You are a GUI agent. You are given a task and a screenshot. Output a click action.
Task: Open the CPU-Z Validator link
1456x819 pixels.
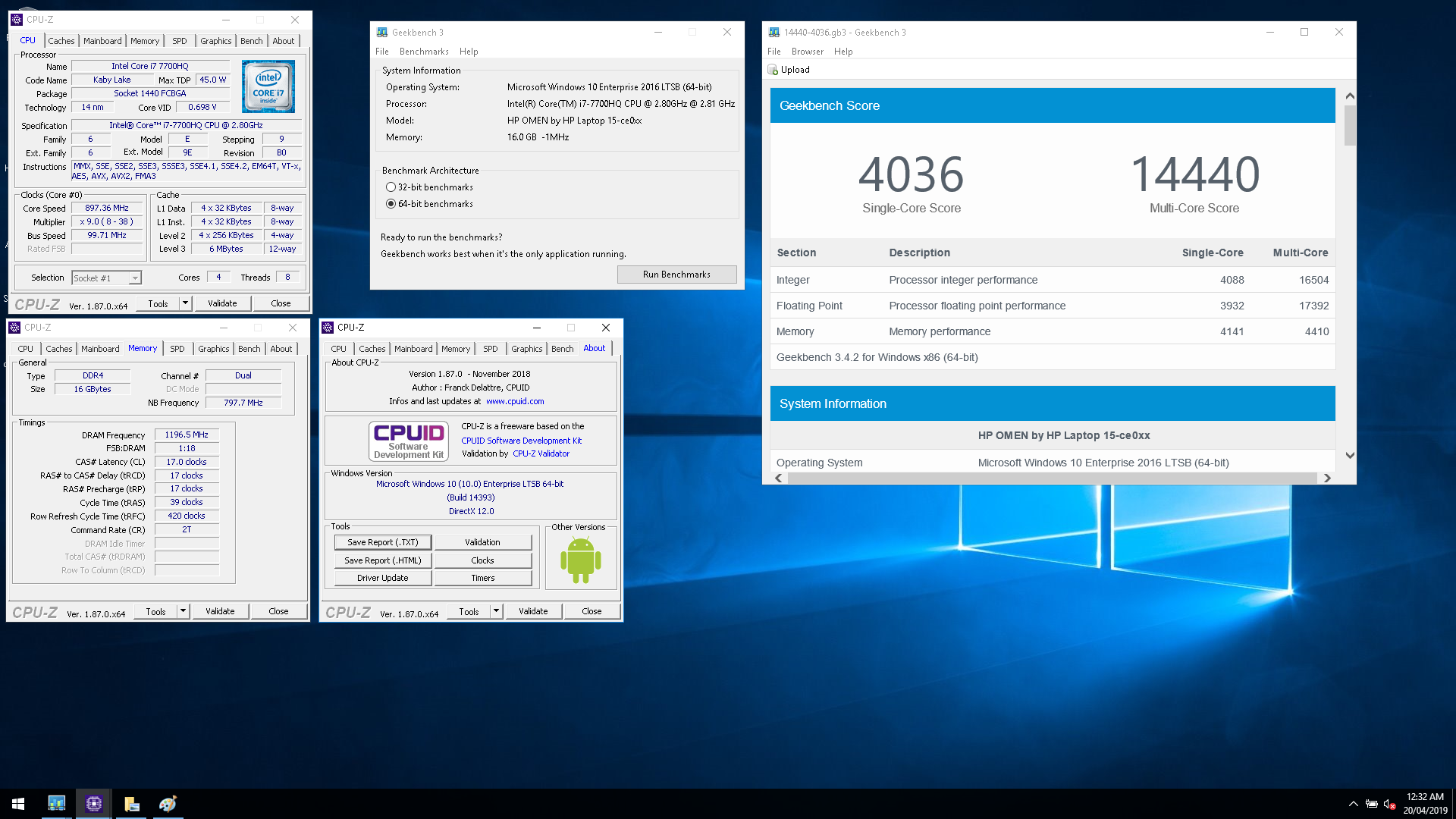click(x=541, y=453)
